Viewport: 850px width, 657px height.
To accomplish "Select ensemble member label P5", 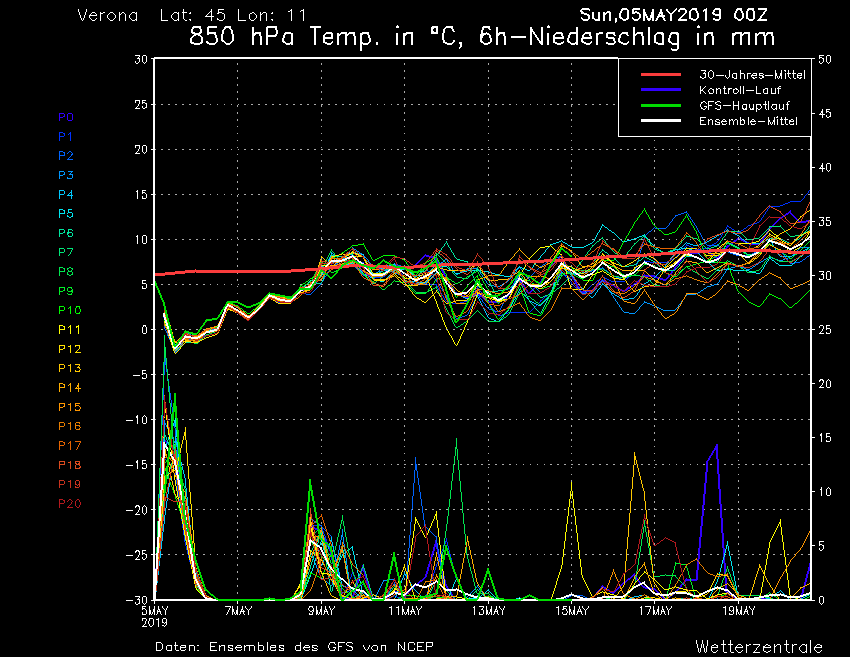I will coord(66,214).
